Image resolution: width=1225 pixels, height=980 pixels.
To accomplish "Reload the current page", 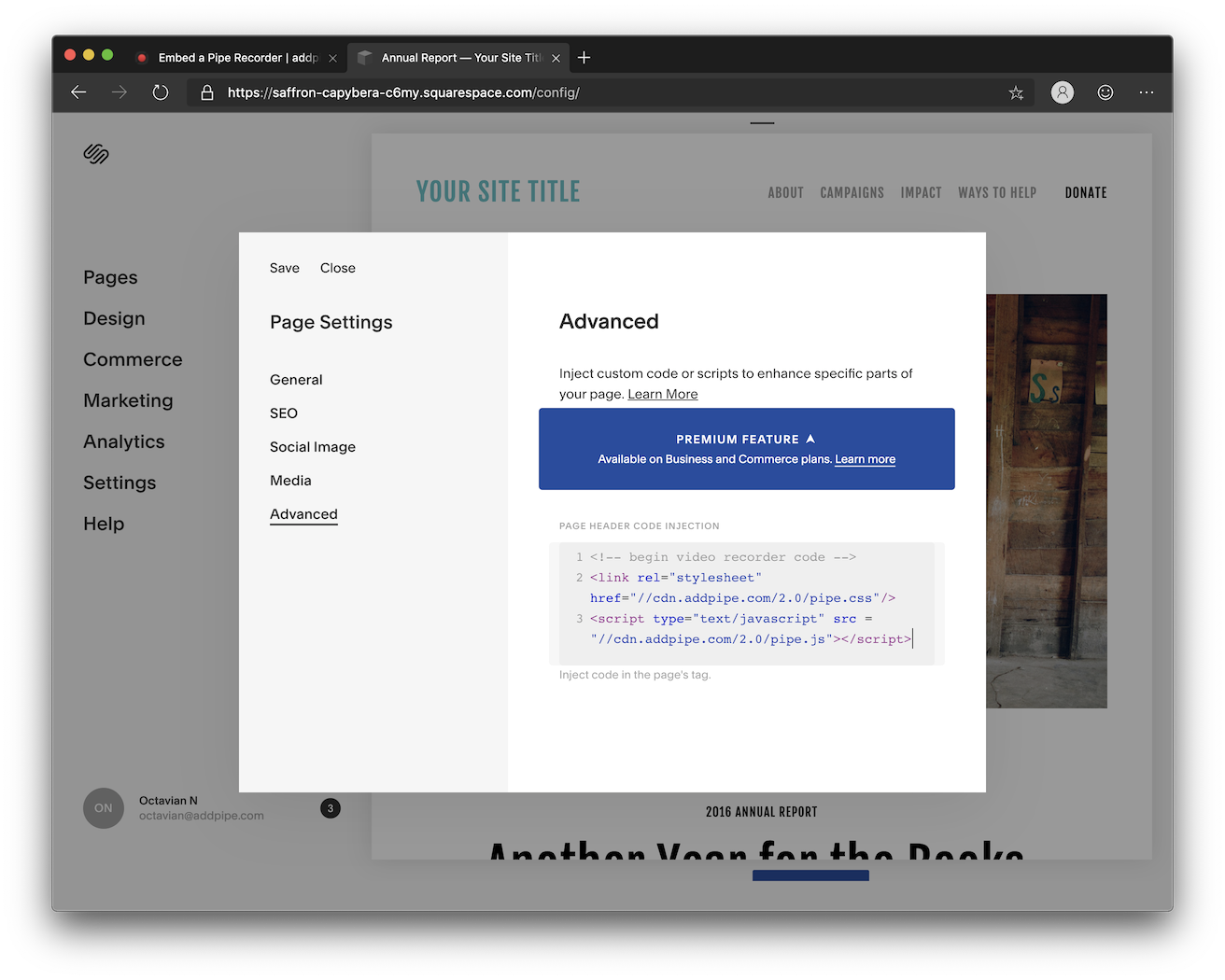I will pyautogui.click(x=160, y=92).
